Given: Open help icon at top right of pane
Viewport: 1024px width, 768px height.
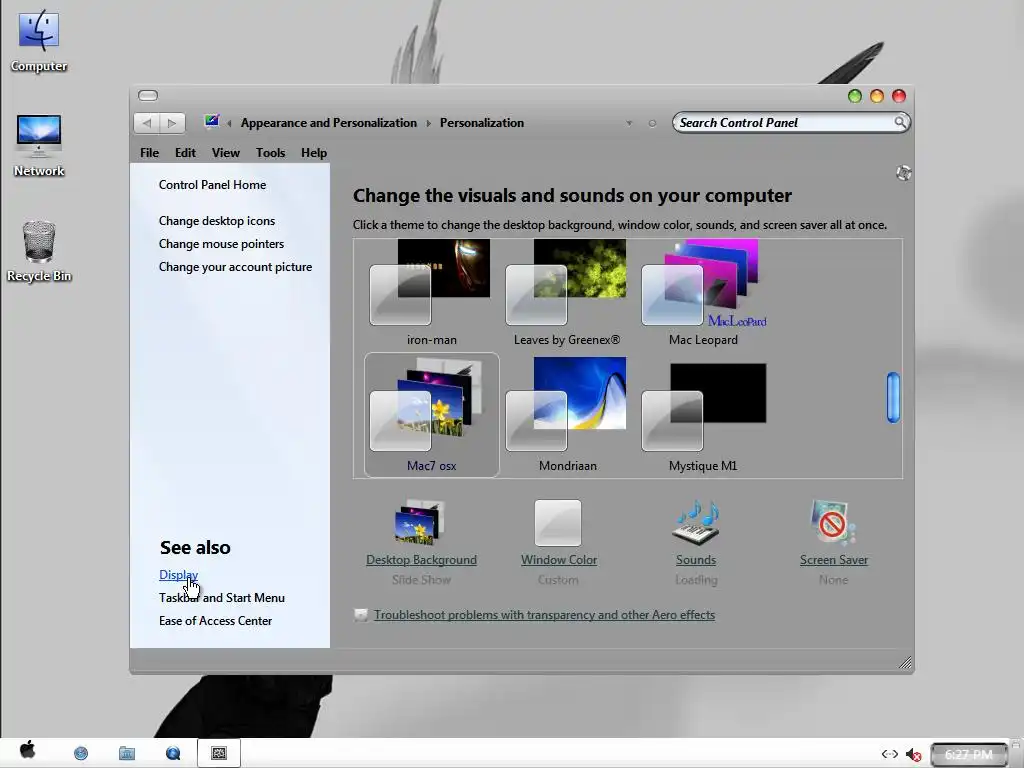Looking at the screenshot, I should (x=904, y=173).
